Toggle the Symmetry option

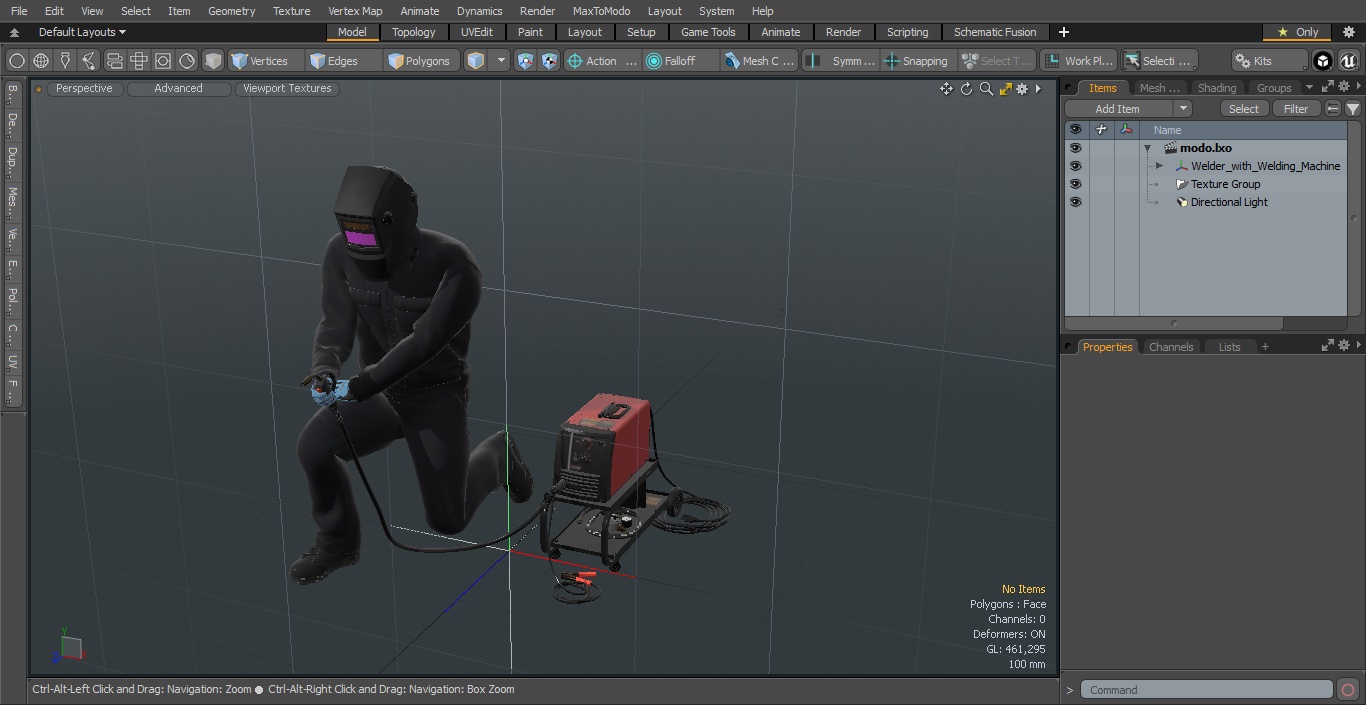tap(842, 61)
